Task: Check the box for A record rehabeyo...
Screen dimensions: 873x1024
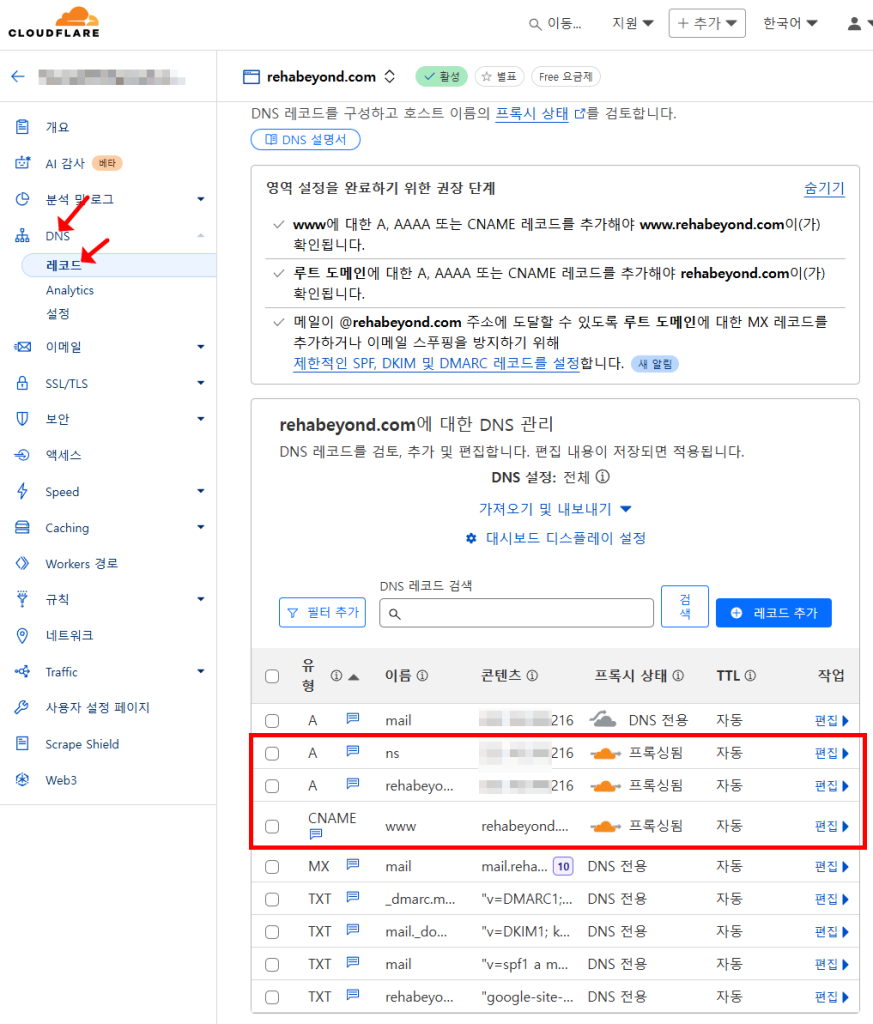Action: coord(272,786)
